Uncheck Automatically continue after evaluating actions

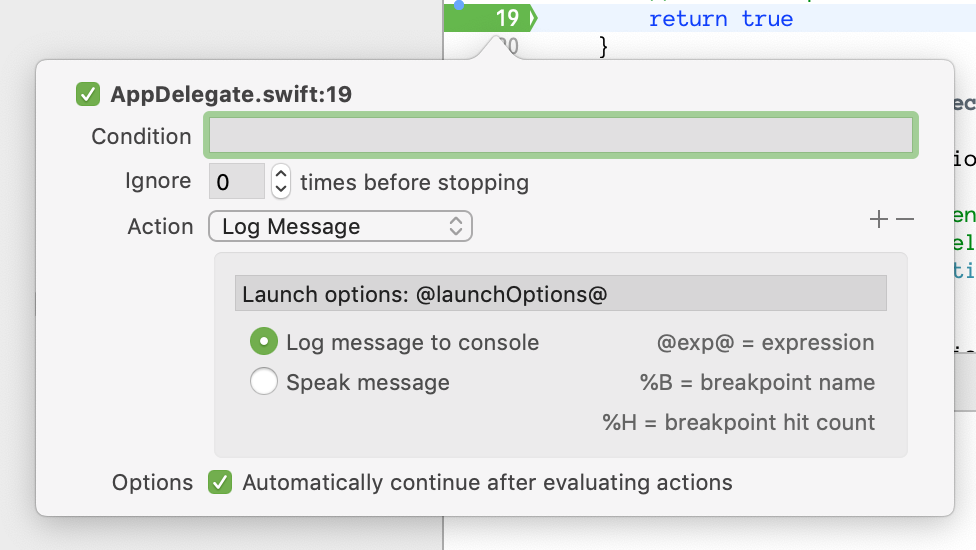point(220,482)
